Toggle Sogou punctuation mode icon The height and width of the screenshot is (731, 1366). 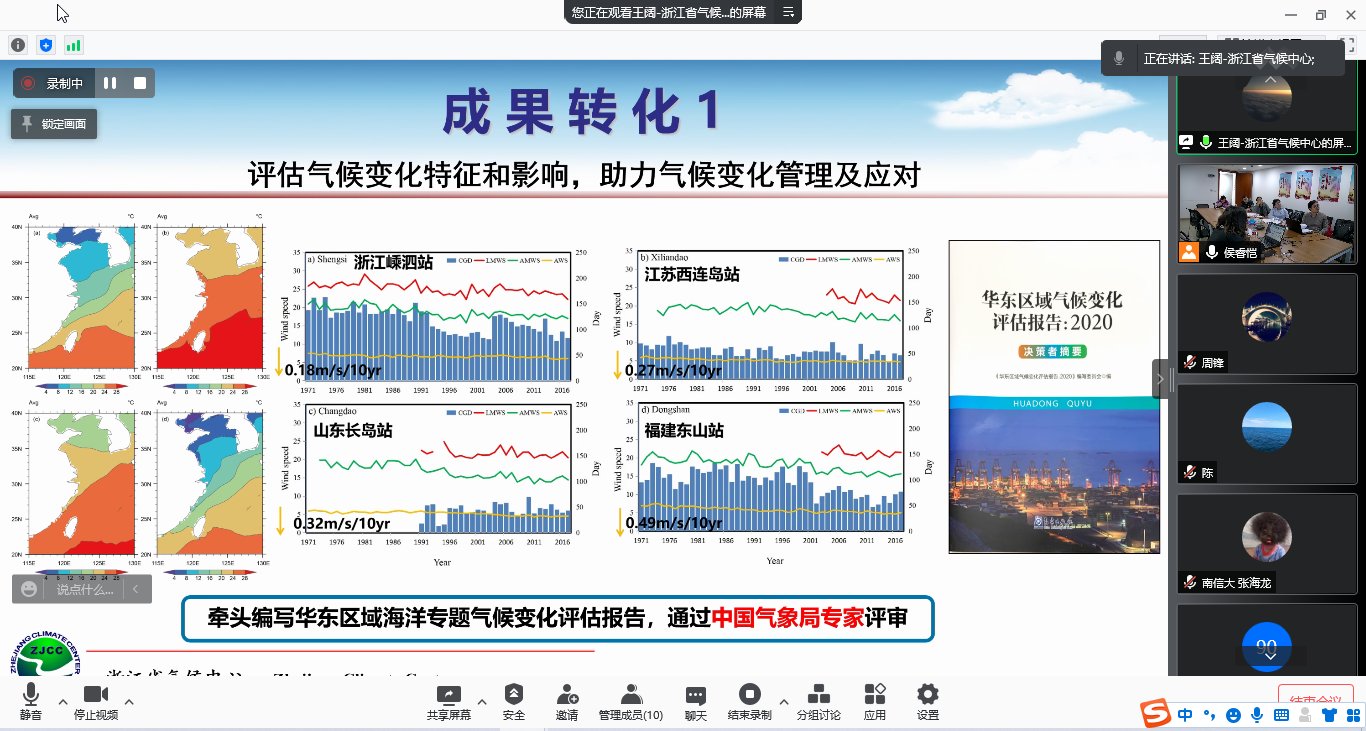pyautogui.click(x=1209, y=715)
